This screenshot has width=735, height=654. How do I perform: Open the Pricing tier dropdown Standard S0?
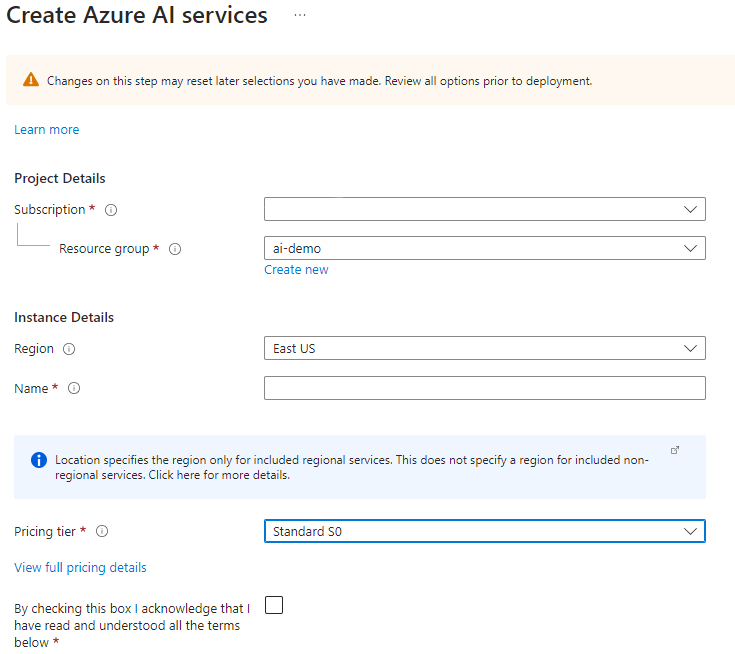point(485,531)
